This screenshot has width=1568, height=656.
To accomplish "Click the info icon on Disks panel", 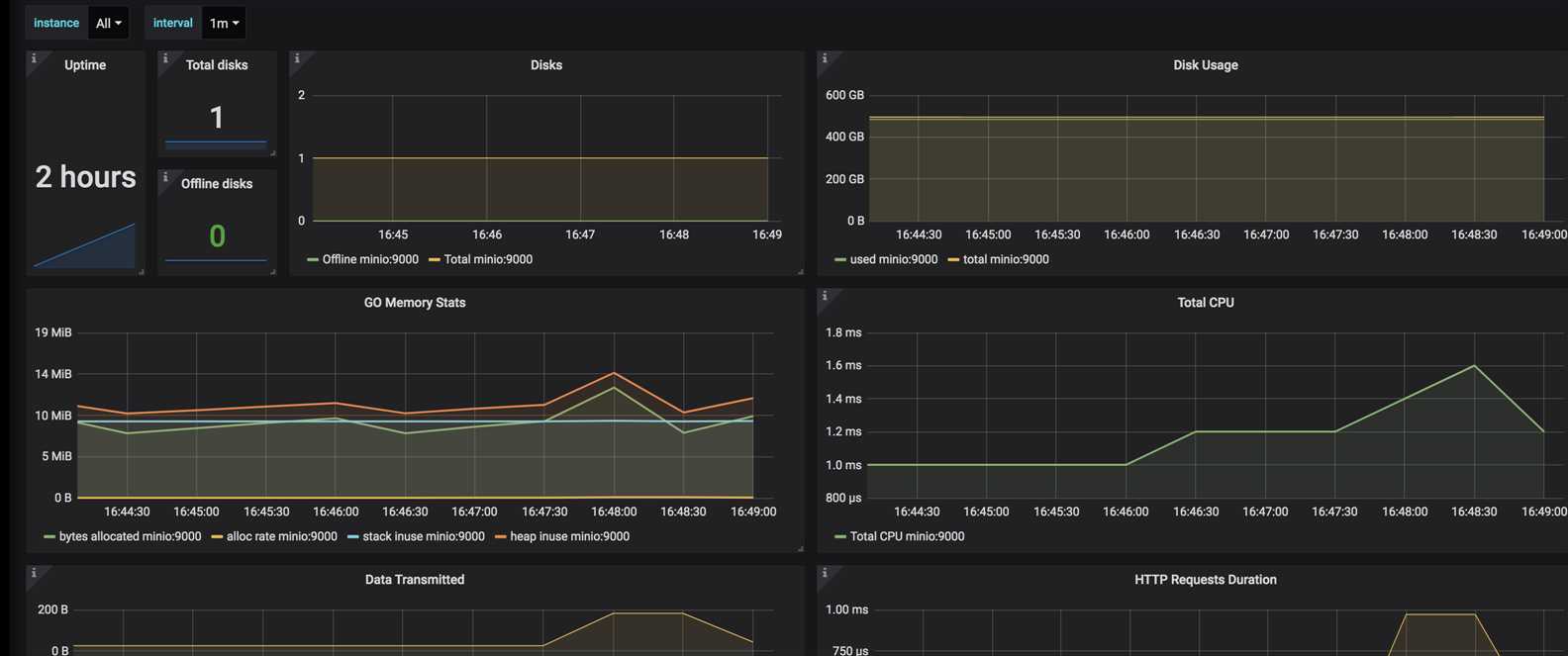I will click(x=297, y=58).
